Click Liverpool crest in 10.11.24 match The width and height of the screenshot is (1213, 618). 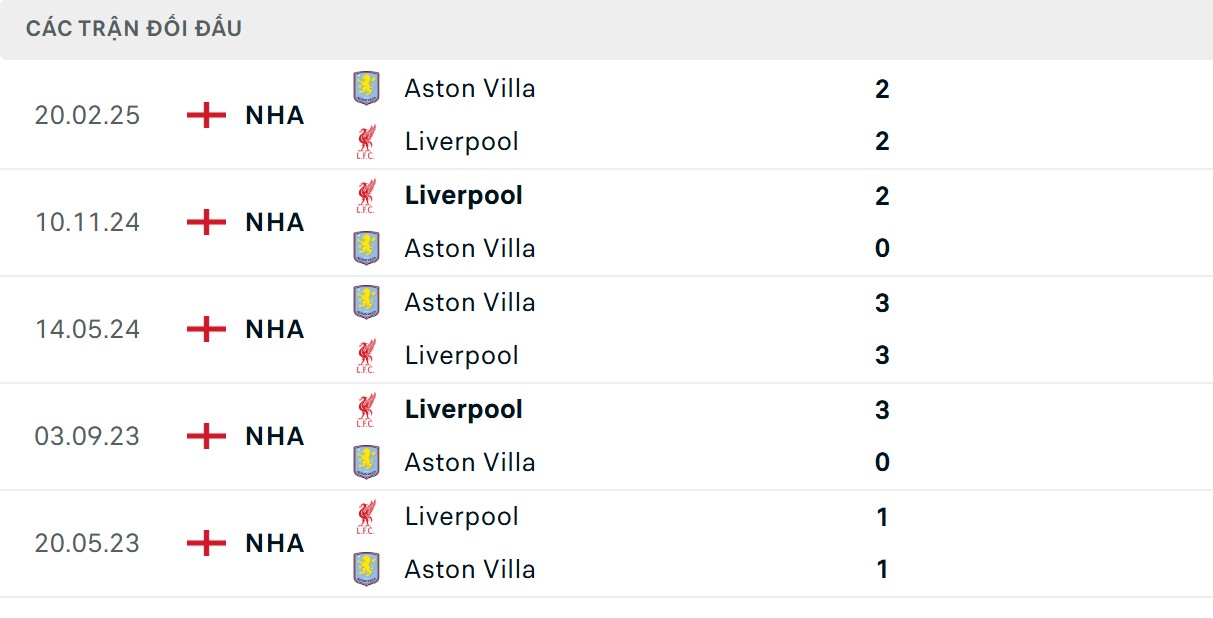[x=366, y=195]
